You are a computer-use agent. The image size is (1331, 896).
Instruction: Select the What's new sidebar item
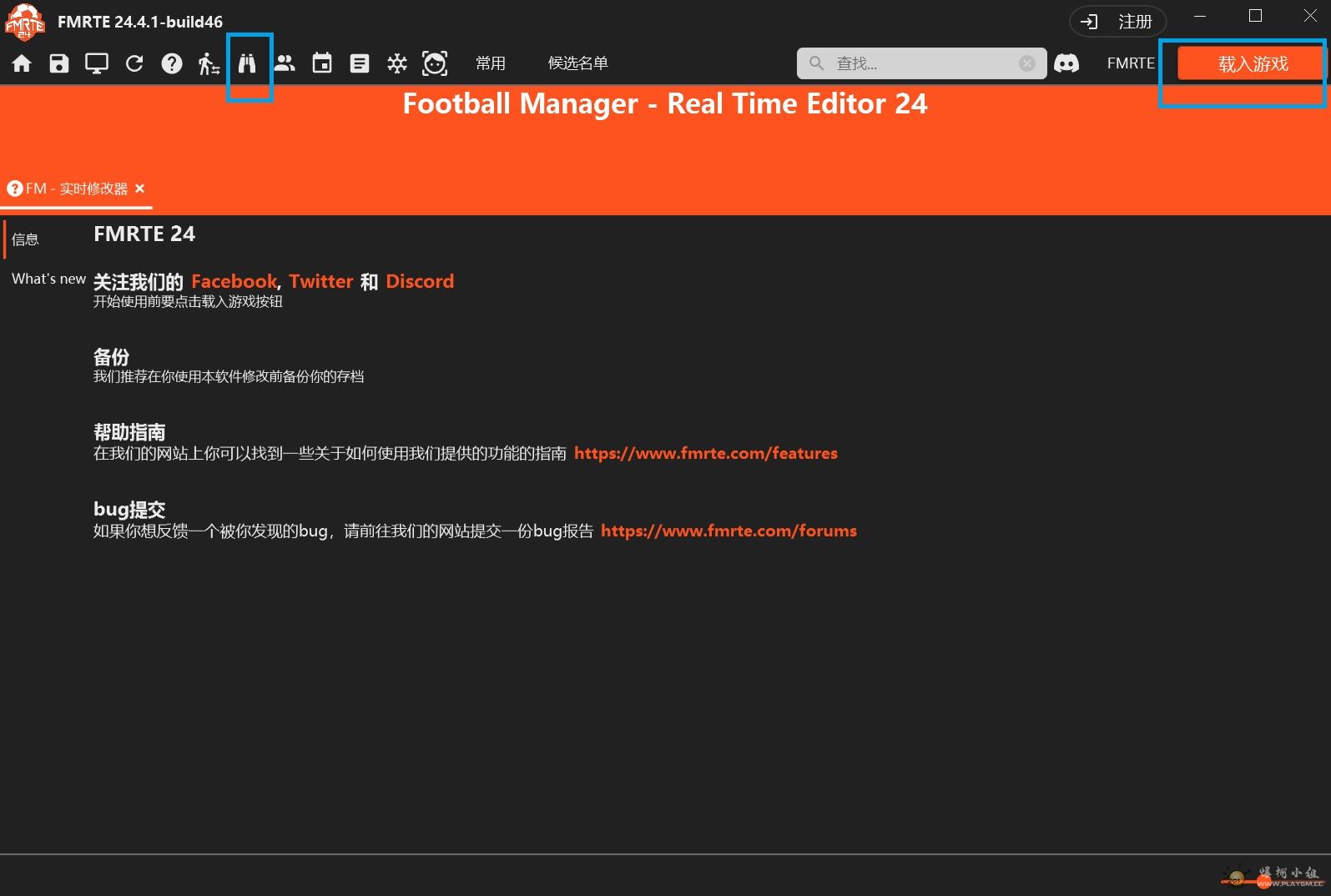(48, 279)
